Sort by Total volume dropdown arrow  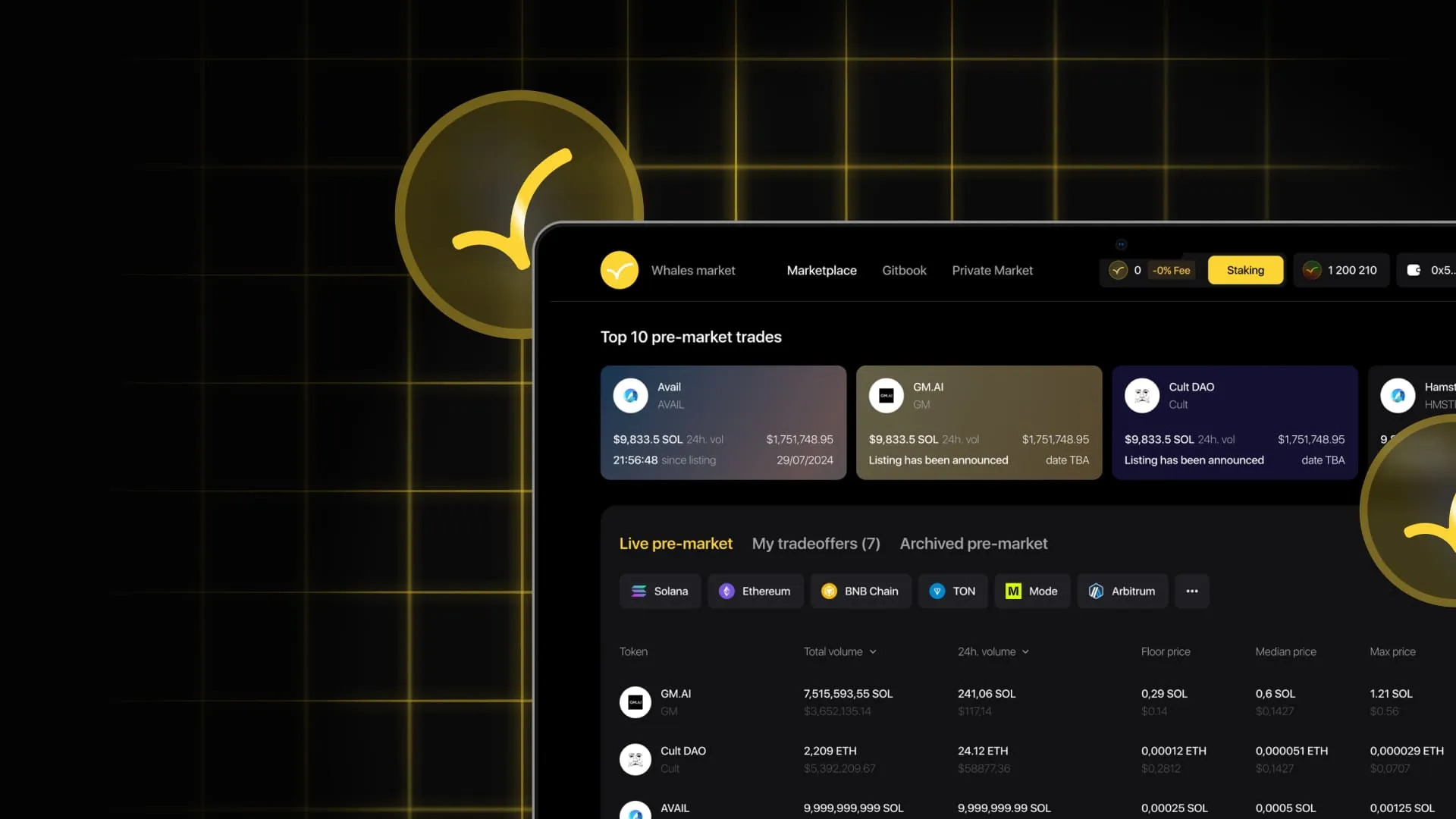(x=873, y=651)
